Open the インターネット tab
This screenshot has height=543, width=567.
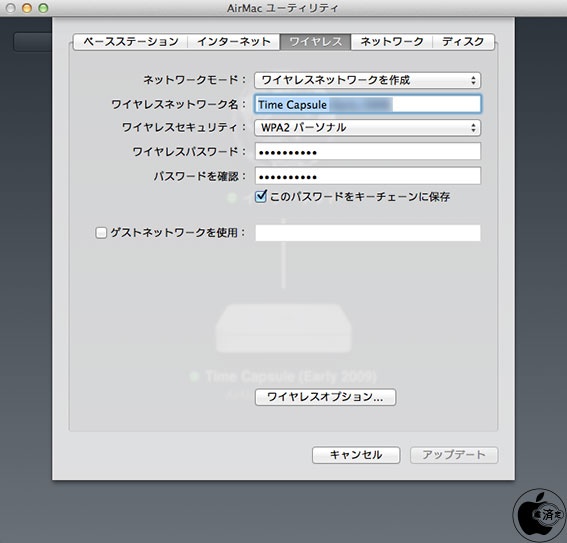(234, 42)
